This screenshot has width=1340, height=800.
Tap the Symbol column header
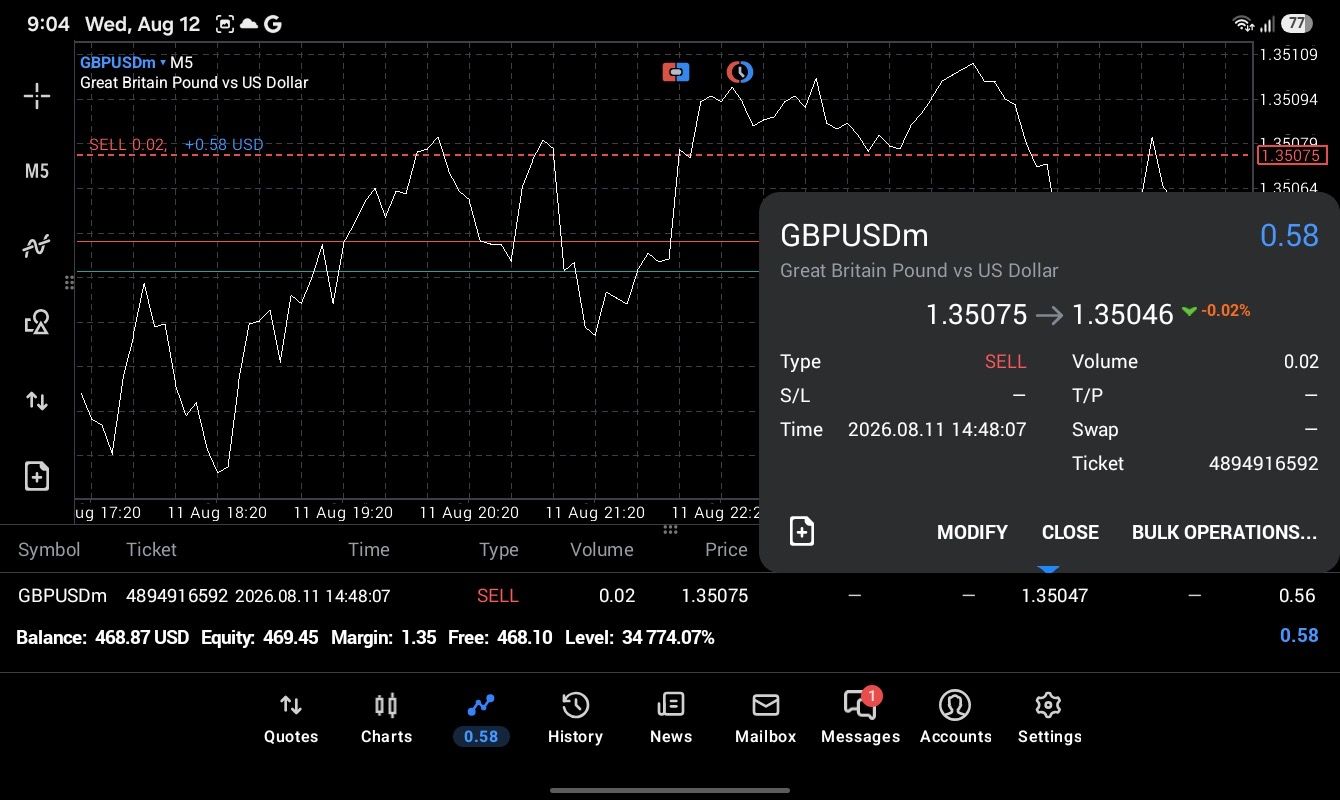click(x=49, y=549)
